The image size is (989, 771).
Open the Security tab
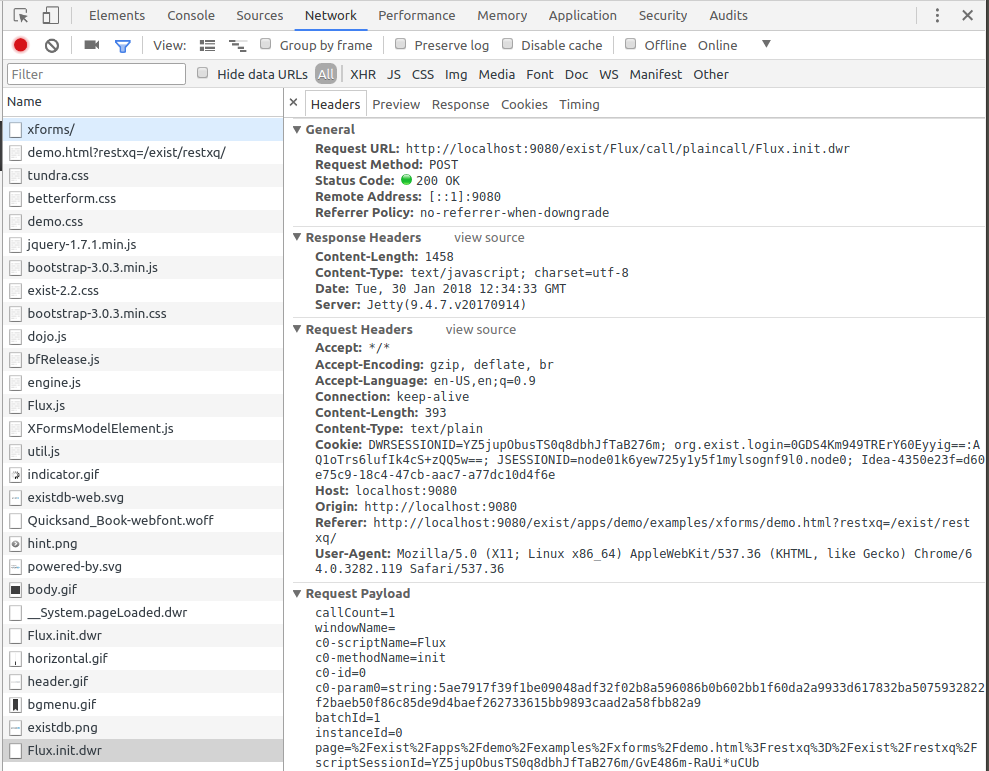pos(663,15)
